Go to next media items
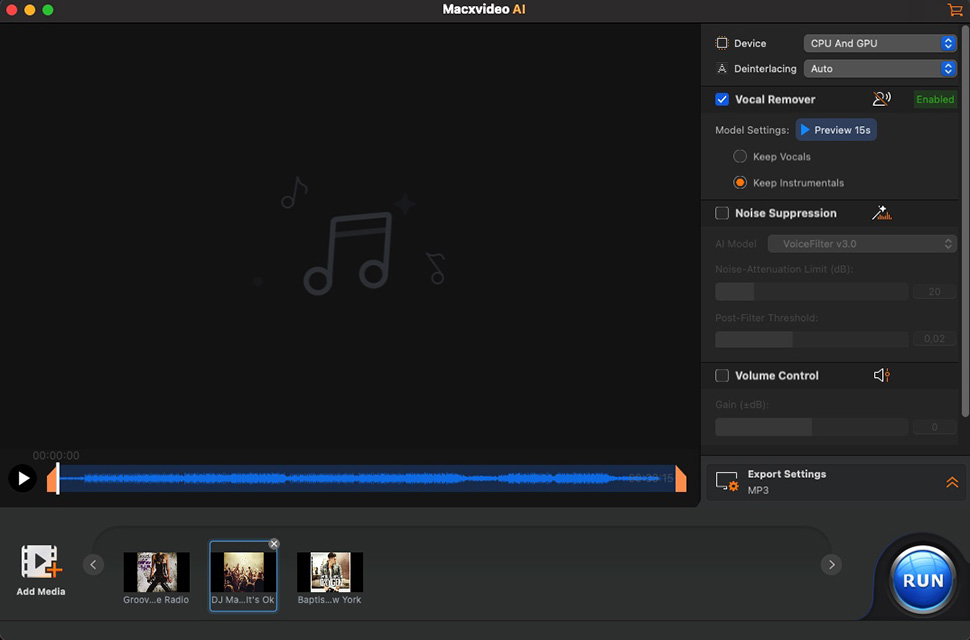The image size is (970, 640). (831, 565)
